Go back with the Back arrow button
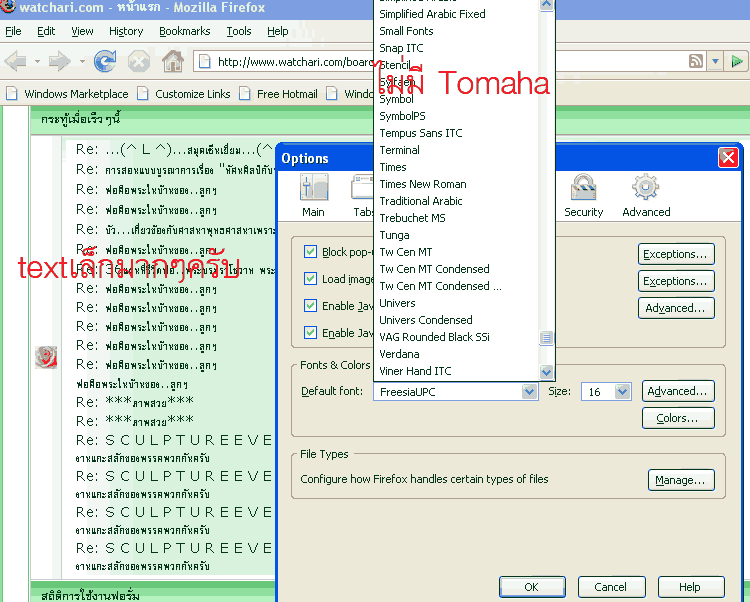Viewport: 750px width, 602px height. tap(16, 61)
